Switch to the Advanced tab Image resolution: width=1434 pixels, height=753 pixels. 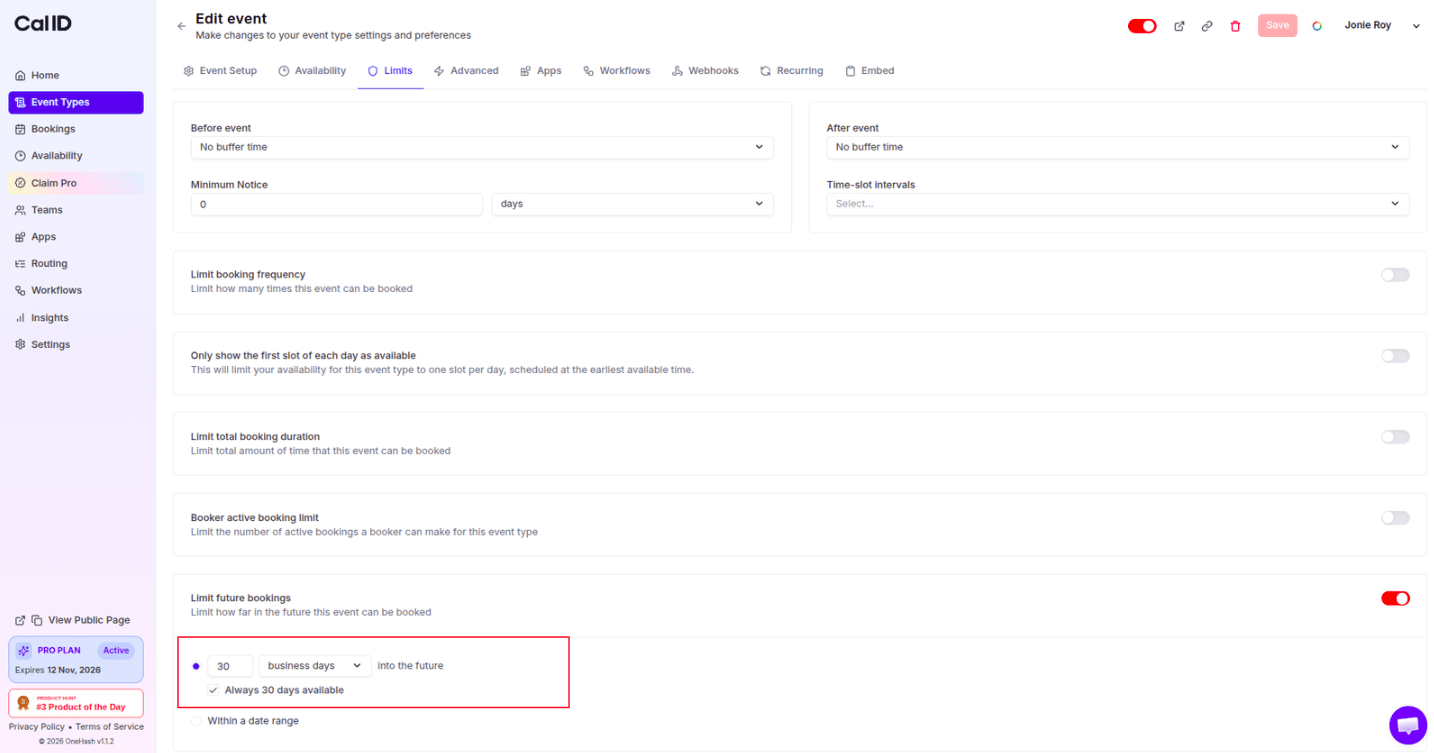[x=466, y=71]
